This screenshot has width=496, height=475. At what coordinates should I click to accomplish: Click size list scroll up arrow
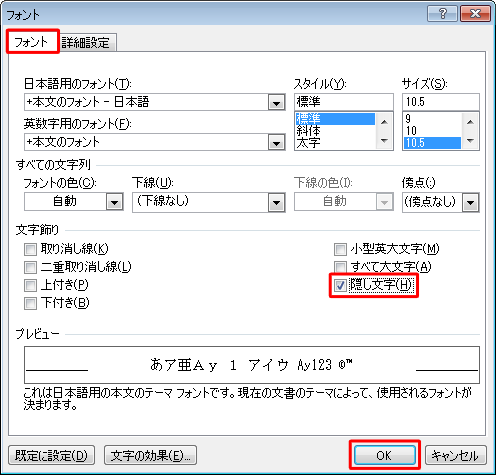(470, 122)
